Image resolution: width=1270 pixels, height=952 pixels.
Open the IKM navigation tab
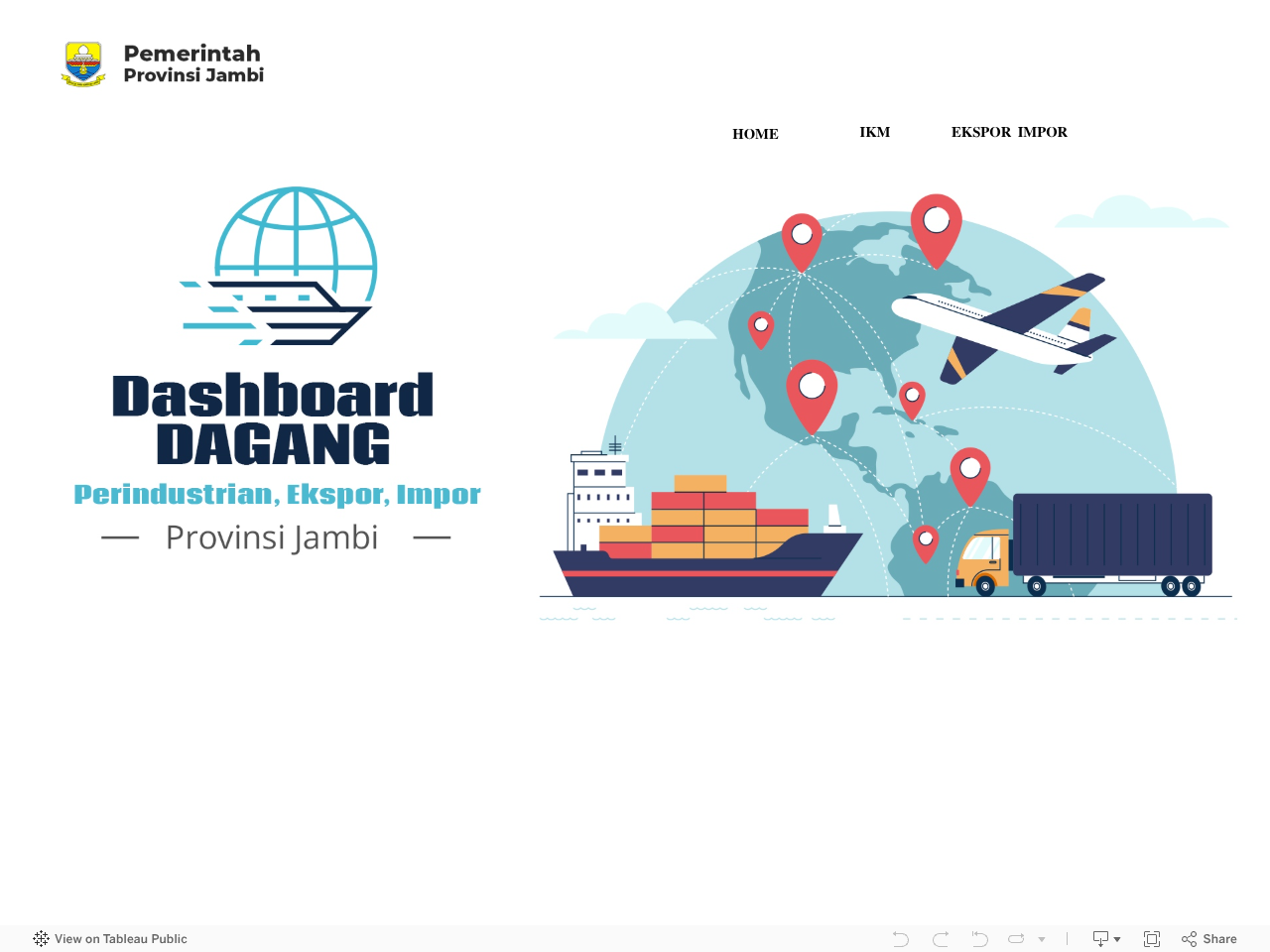[x=874, y=132]
